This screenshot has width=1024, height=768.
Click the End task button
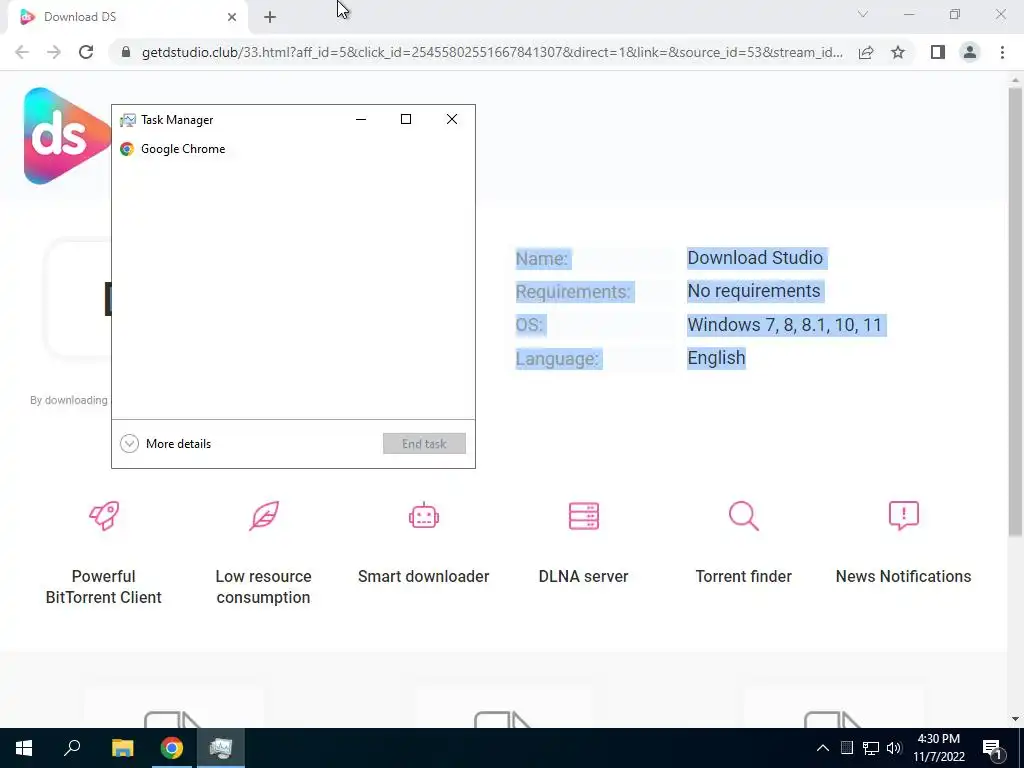pos(424,443)
